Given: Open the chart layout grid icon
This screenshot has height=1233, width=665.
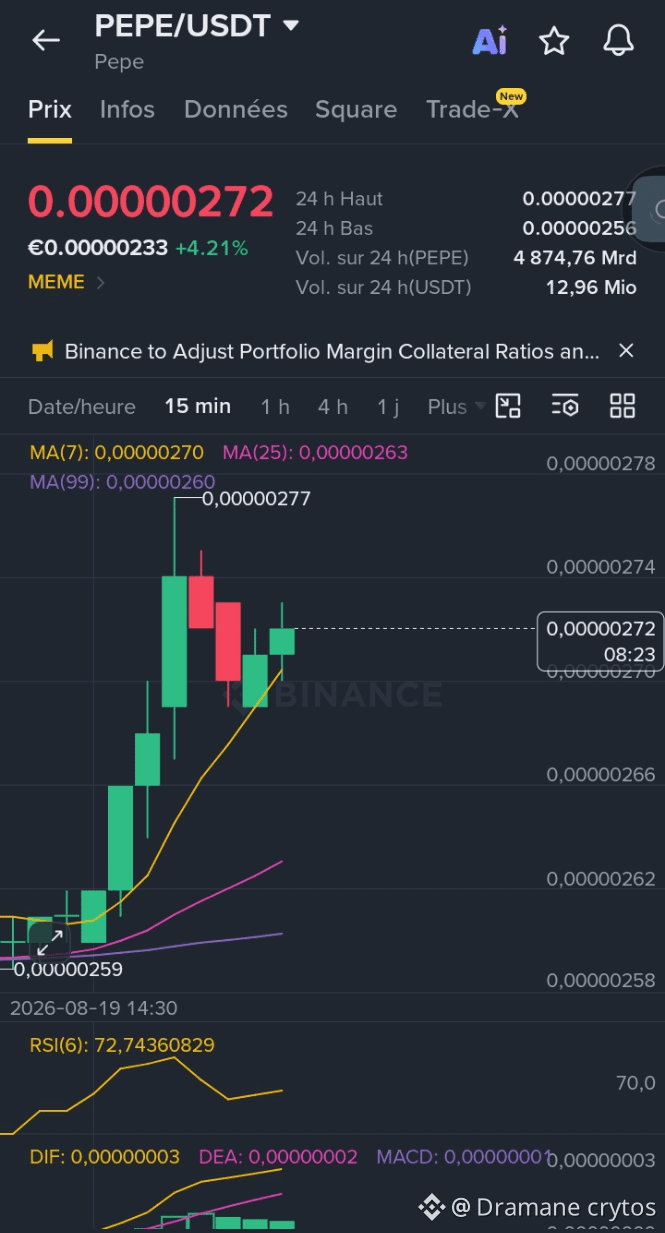Looking at the screenshot, I should click(622, 405).
